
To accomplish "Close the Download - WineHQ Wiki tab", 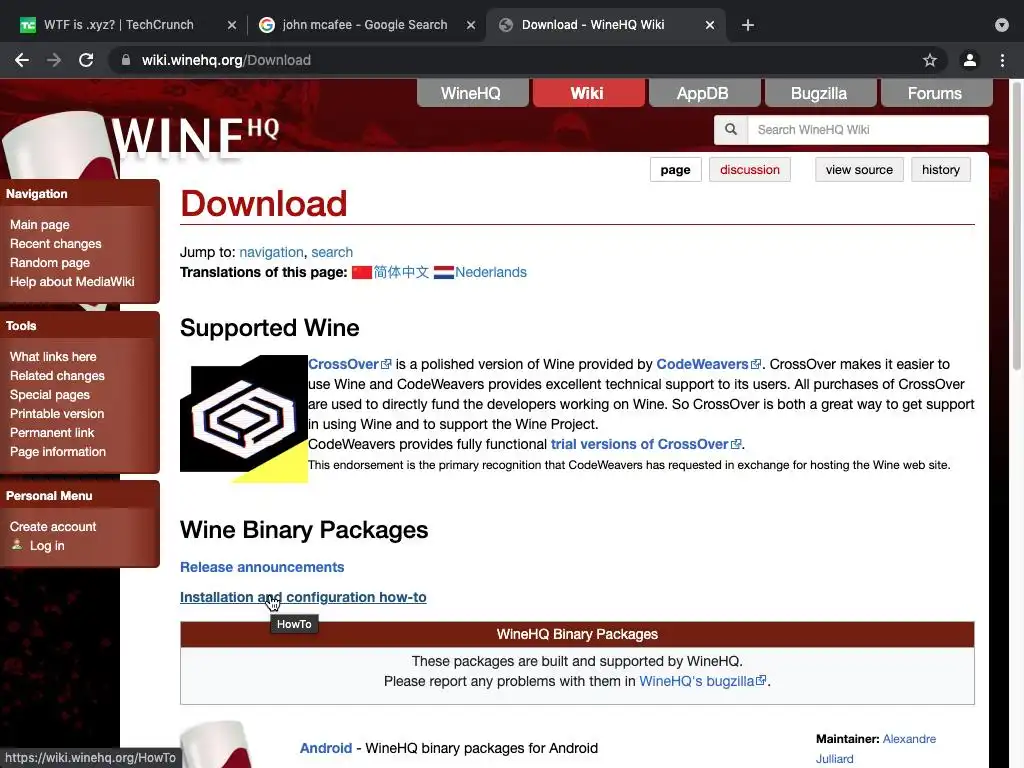I will 710,25.
